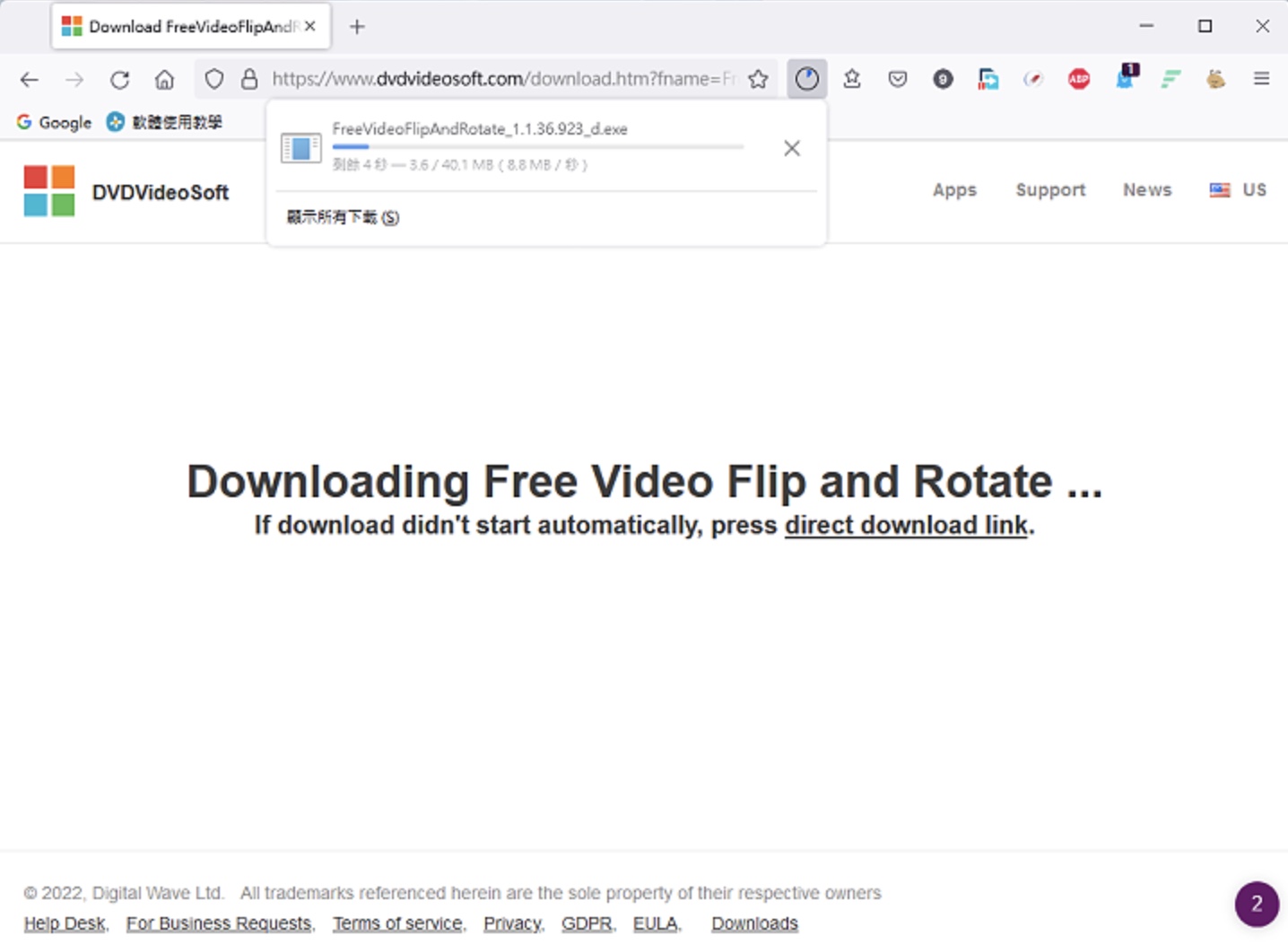Click the FreeVideoFlipAndRotate_1.1.36.923_d.exe filename
The width and height of the screenshot is (1288, 944).
480,129
